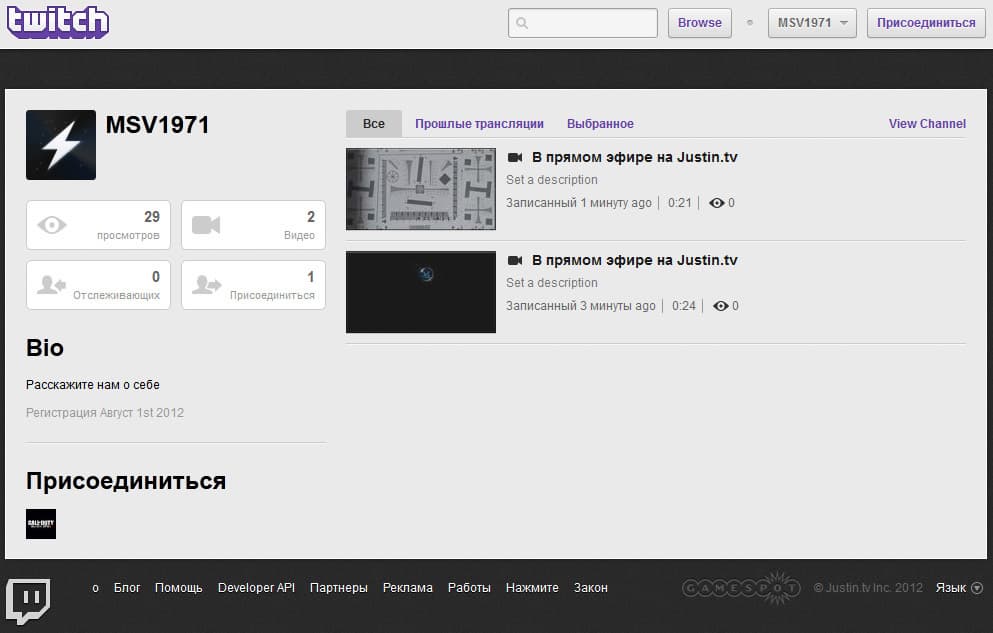This screenshot has height=633, width=993.
Task: Click the views eye icon of the 0:21 video
Action: [x=716, y=203]
